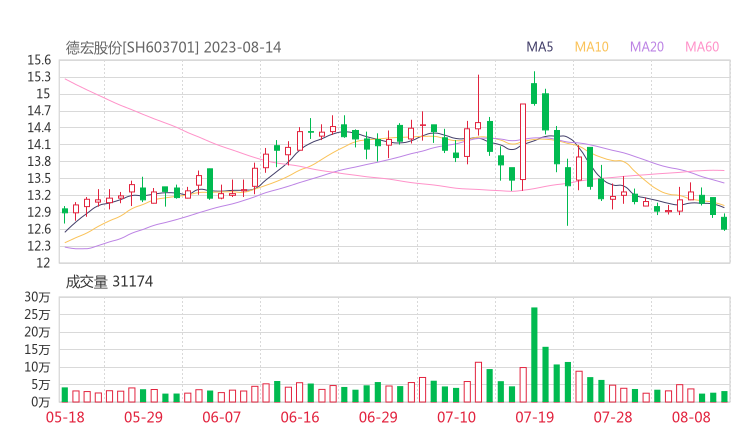
Task: Click the 05-29 date label
Action: coord(143,417)
